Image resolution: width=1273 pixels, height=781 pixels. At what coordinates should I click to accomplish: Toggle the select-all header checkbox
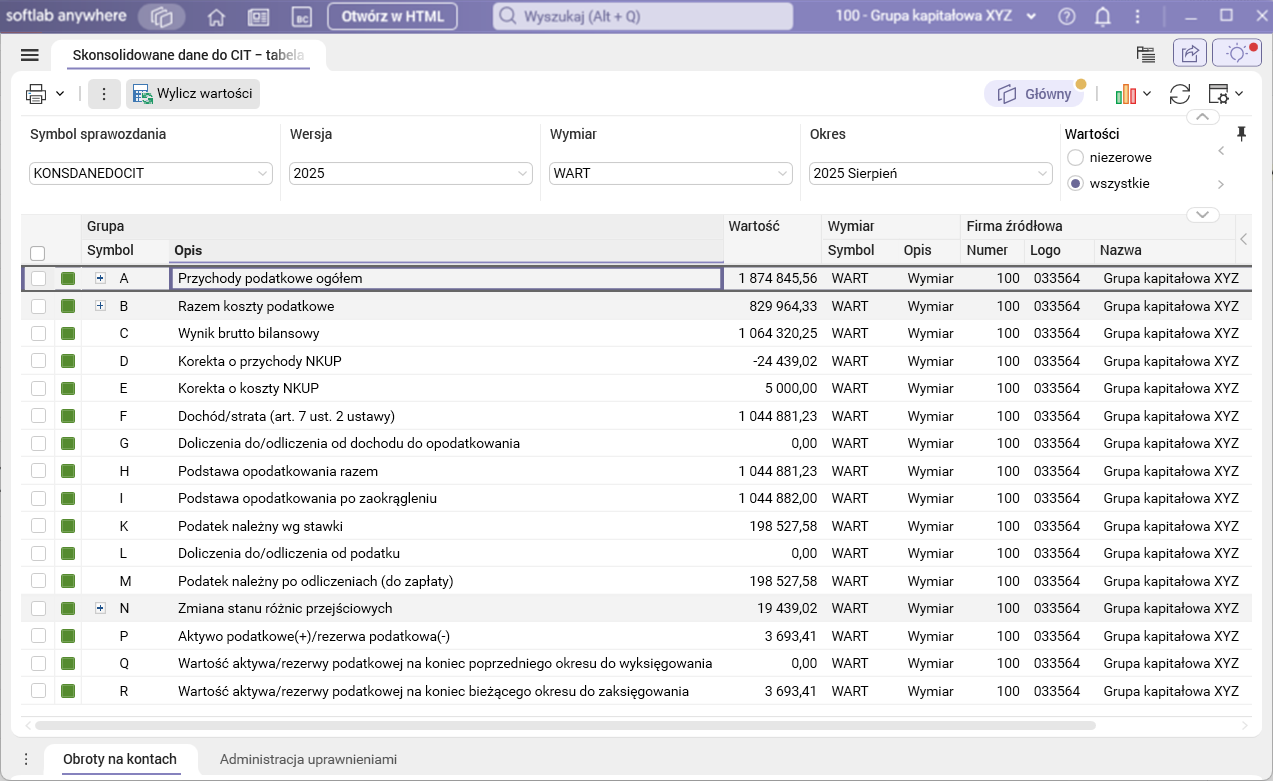point(38,253)
